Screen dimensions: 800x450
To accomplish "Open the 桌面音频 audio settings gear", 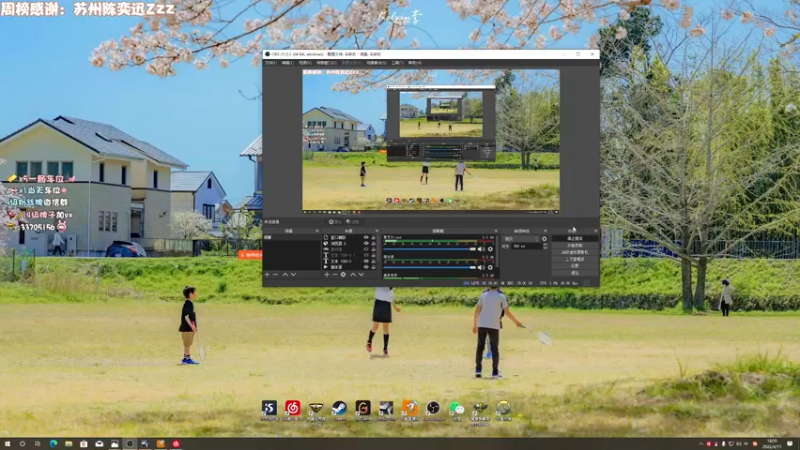I will 490,267.
